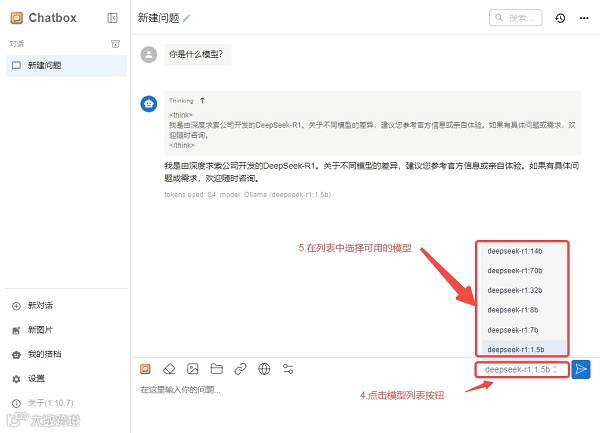Clear the conversation with the eraser icon
Screen dimensions: 600x433
pyautogui.click(x=169, y=369)
